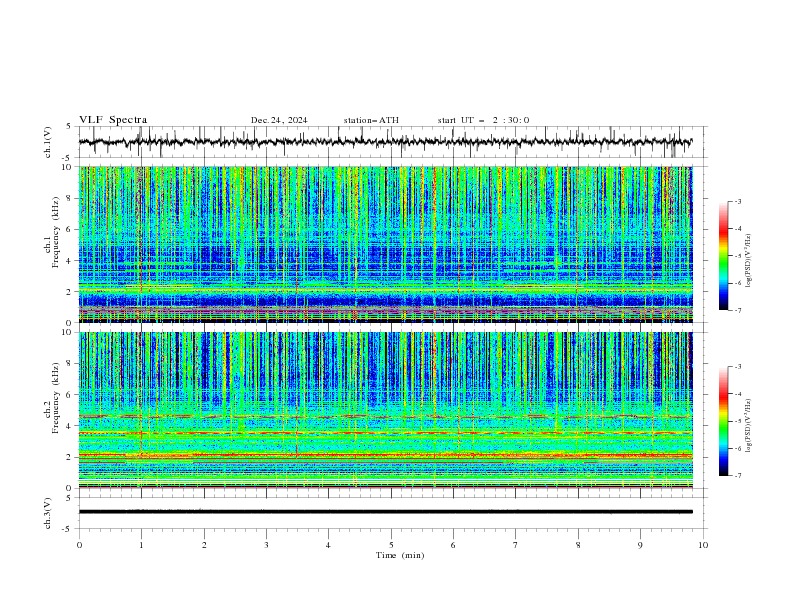This screenshot has height=612, width=792.
Task: Click time axis tick label "10"
Action: pyautogui.click(x=703, y=545)
